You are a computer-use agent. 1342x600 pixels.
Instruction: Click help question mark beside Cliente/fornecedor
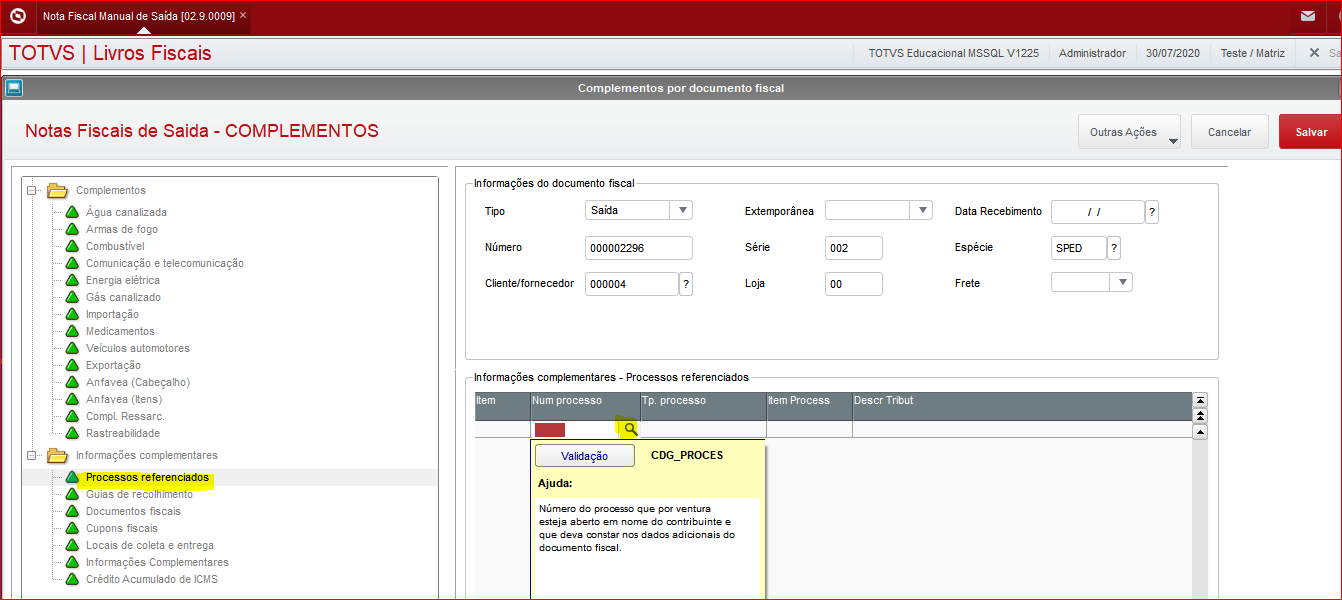tap(686, 284)
